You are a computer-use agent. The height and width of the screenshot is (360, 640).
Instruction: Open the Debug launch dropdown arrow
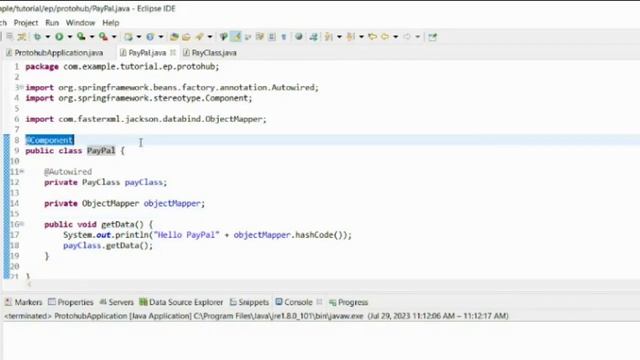pos(47,37)
